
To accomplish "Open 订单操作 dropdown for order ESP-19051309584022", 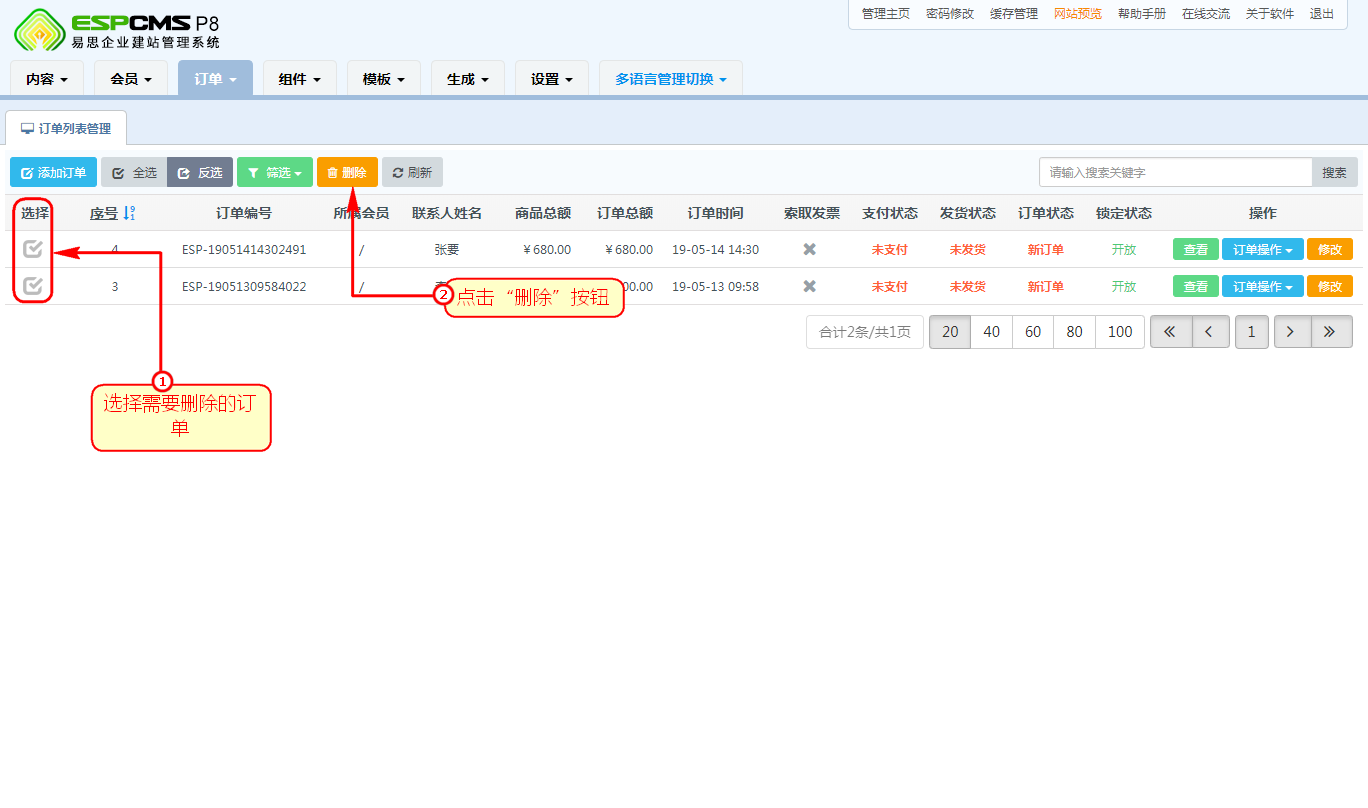I will click(1263, 286).
